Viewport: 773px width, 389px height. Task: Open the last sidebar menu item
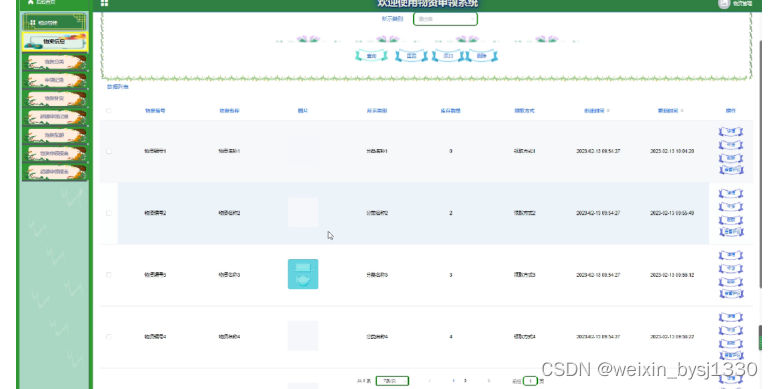click(55, 172)
